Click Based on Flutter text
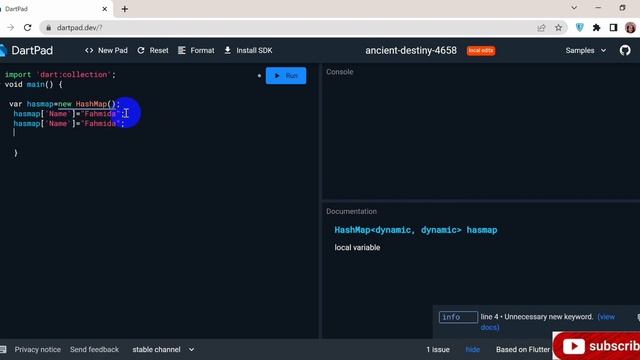Screen dimensions: 640x360 523,349
